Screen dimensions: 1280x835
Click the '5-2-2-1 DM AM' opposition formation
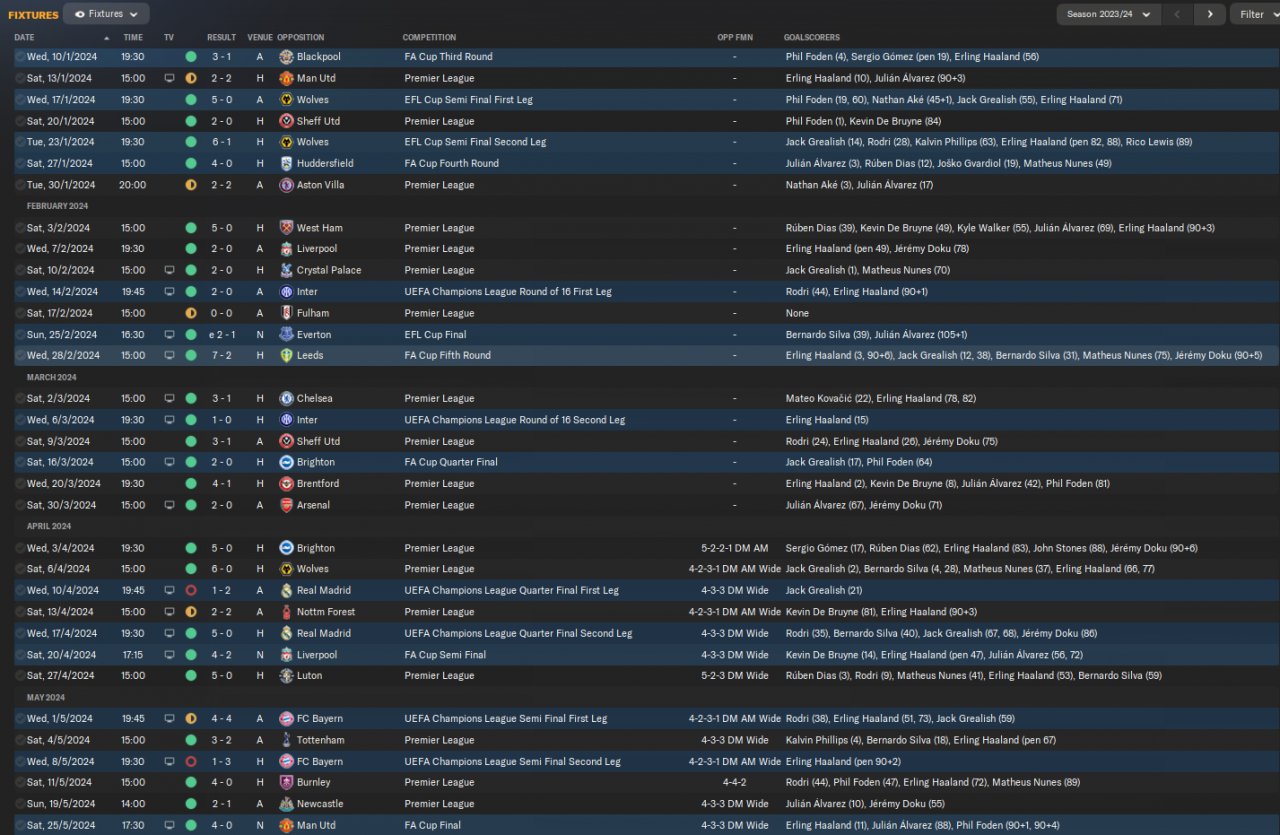tap(735, 549)
